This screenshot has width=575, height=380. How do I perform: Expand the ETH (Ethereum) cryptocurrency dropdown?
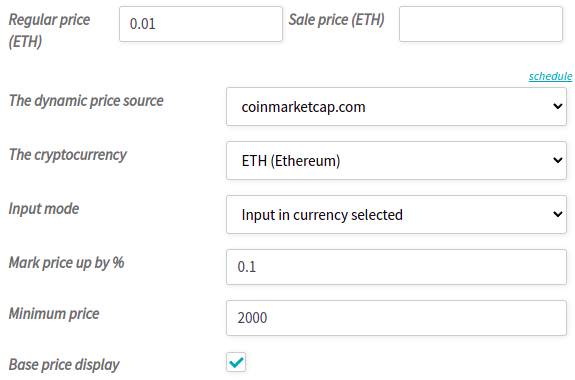pyautogui.click(x=396, y=161)
